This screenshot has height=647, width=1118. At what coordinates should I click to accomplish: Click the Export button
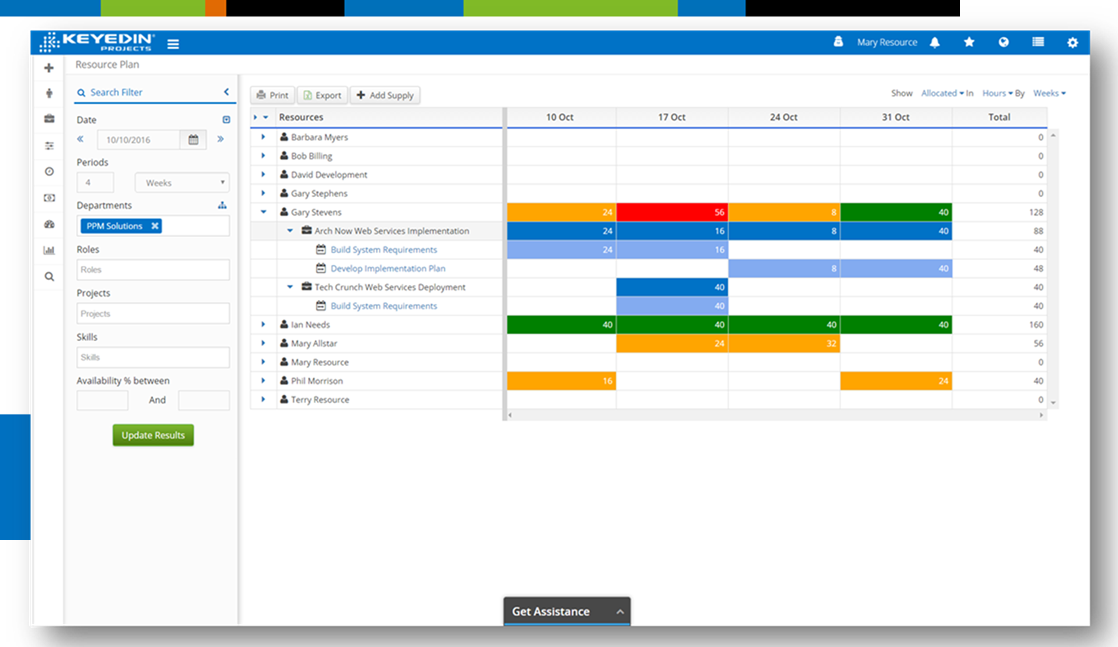point(322,96)
